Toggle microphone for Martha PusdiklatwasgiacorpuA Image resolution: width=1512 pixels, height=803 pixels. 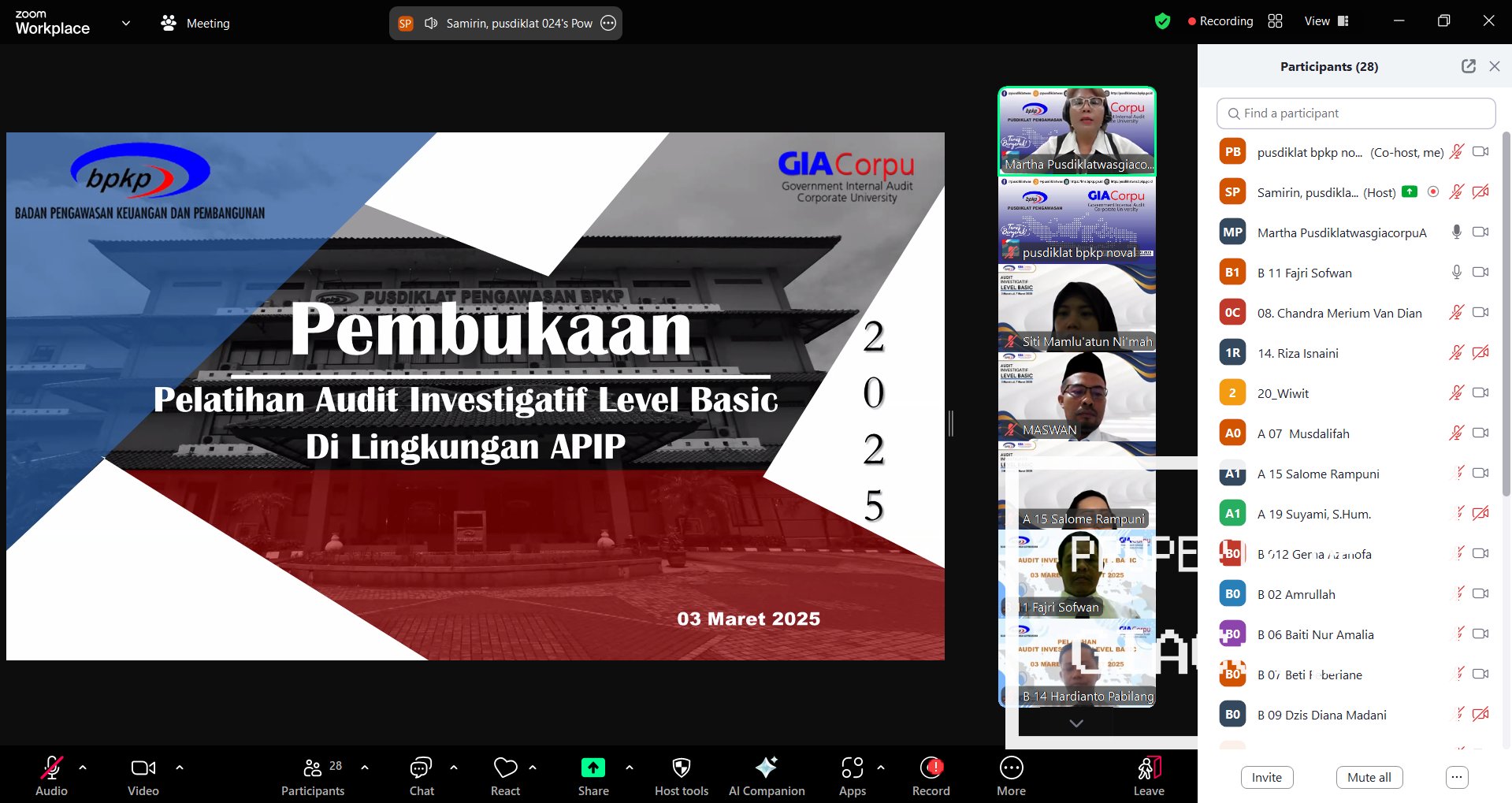coord(1456,232)
